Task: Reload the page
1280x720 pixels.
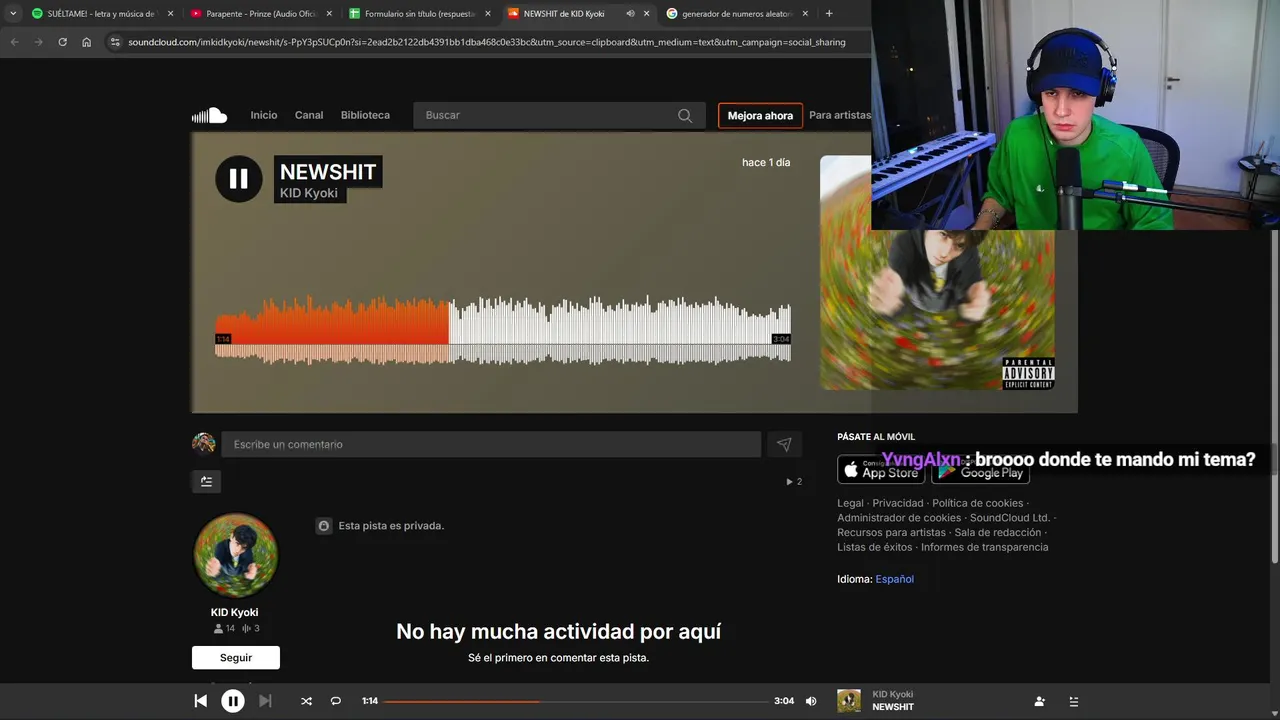Action: tap(62, 42)
